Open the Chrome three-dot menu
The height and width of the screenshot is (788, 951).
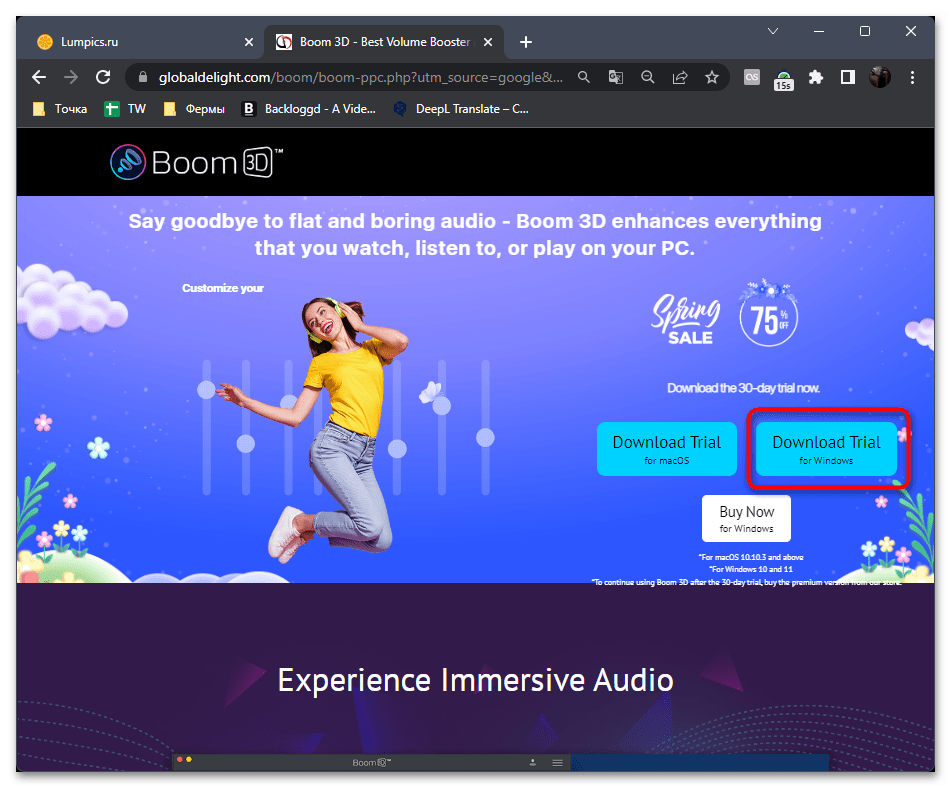point(912,78)
